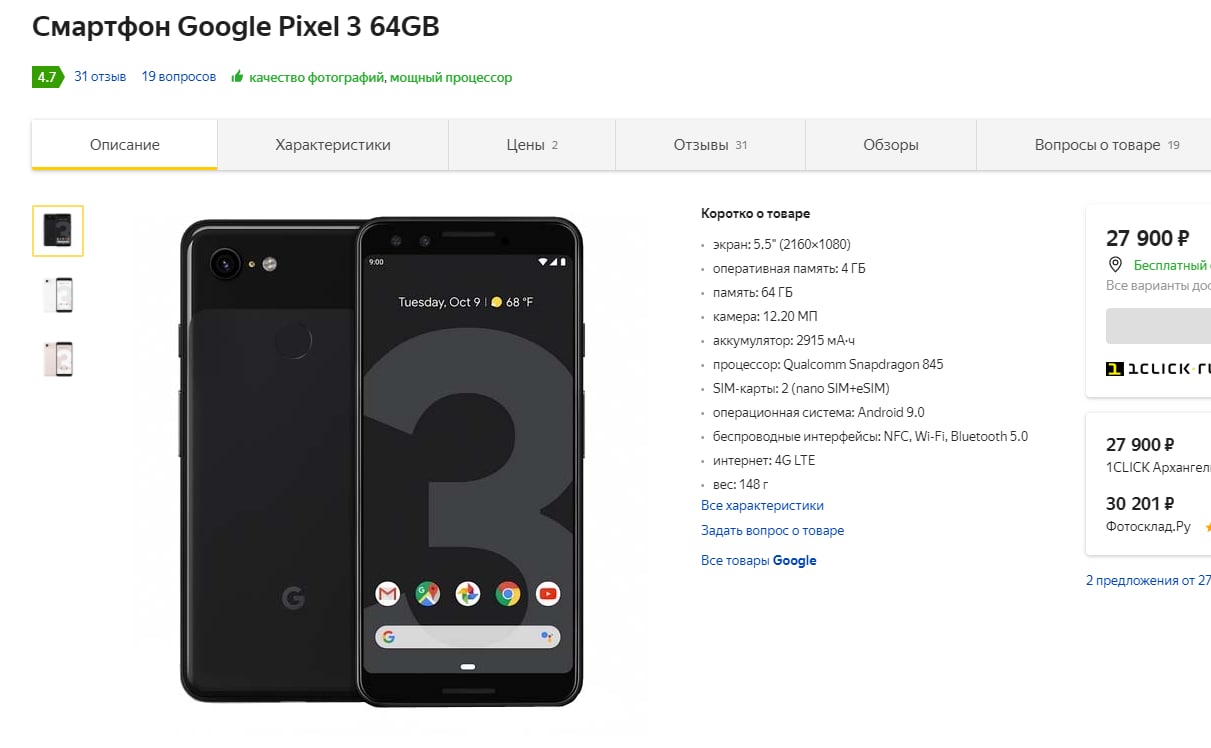Select the black Pixel 3 thumbnail
Image resolution: width=1211 pixels, height=748 pixels.
tap(58, 231)
